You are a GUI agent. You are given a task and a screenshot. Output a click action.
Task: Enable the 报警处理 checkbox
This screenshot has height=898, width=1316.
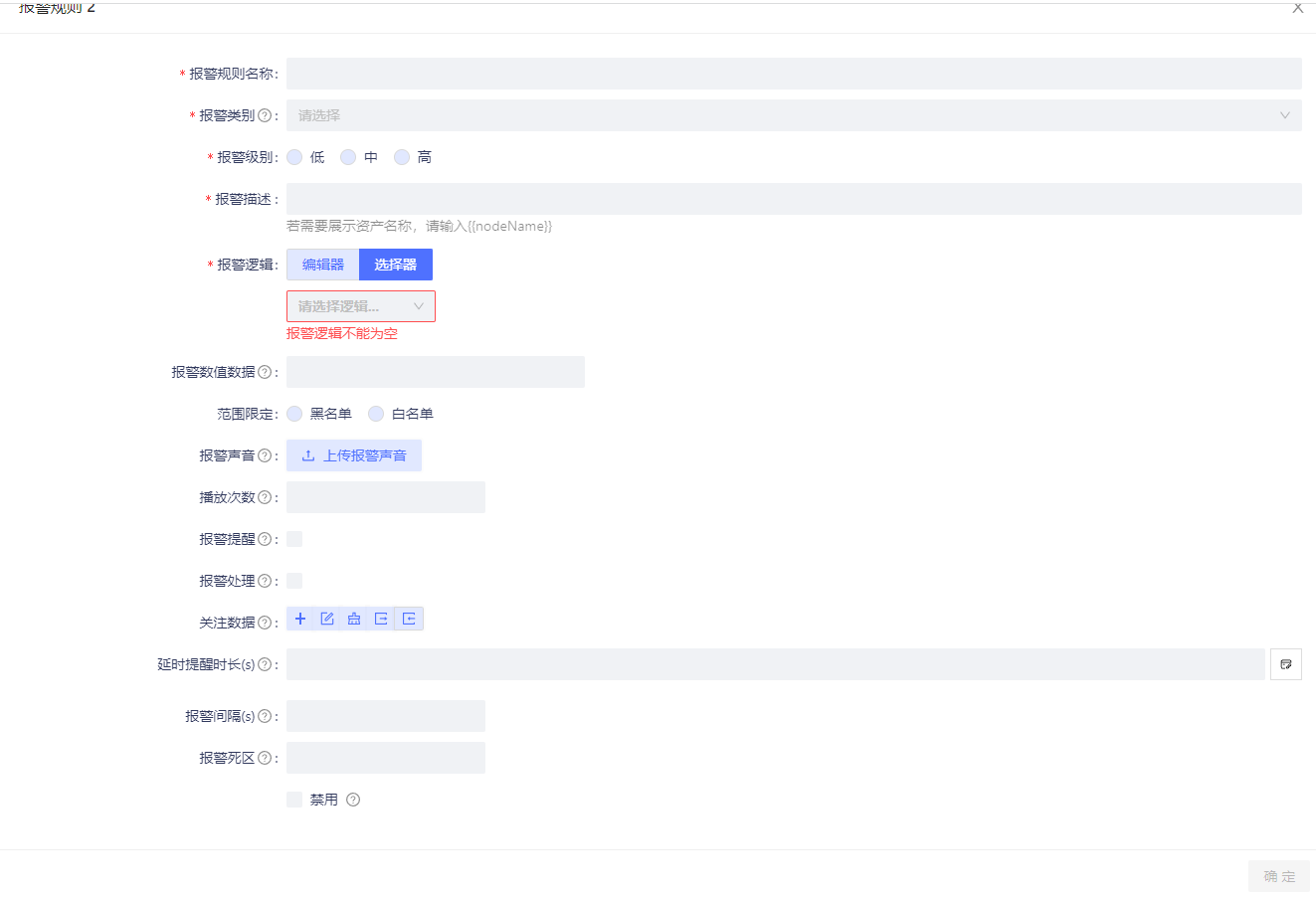[294, 581]
